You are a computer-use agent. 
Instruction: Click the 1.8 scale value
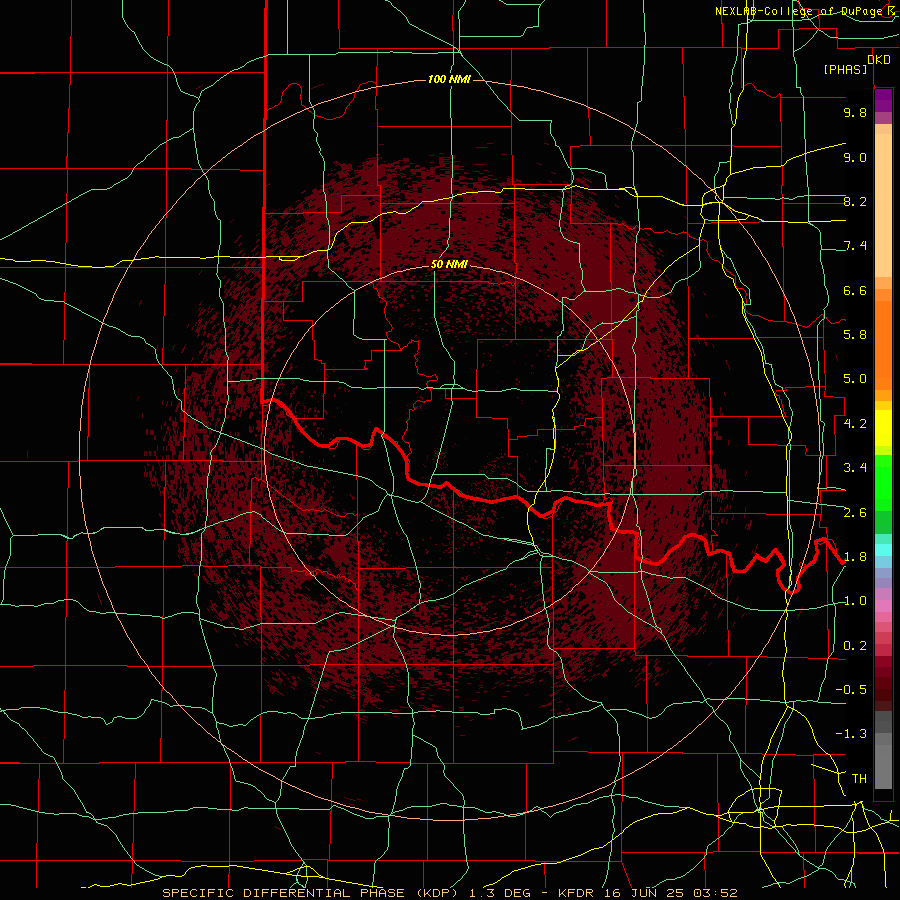point(855,557)
